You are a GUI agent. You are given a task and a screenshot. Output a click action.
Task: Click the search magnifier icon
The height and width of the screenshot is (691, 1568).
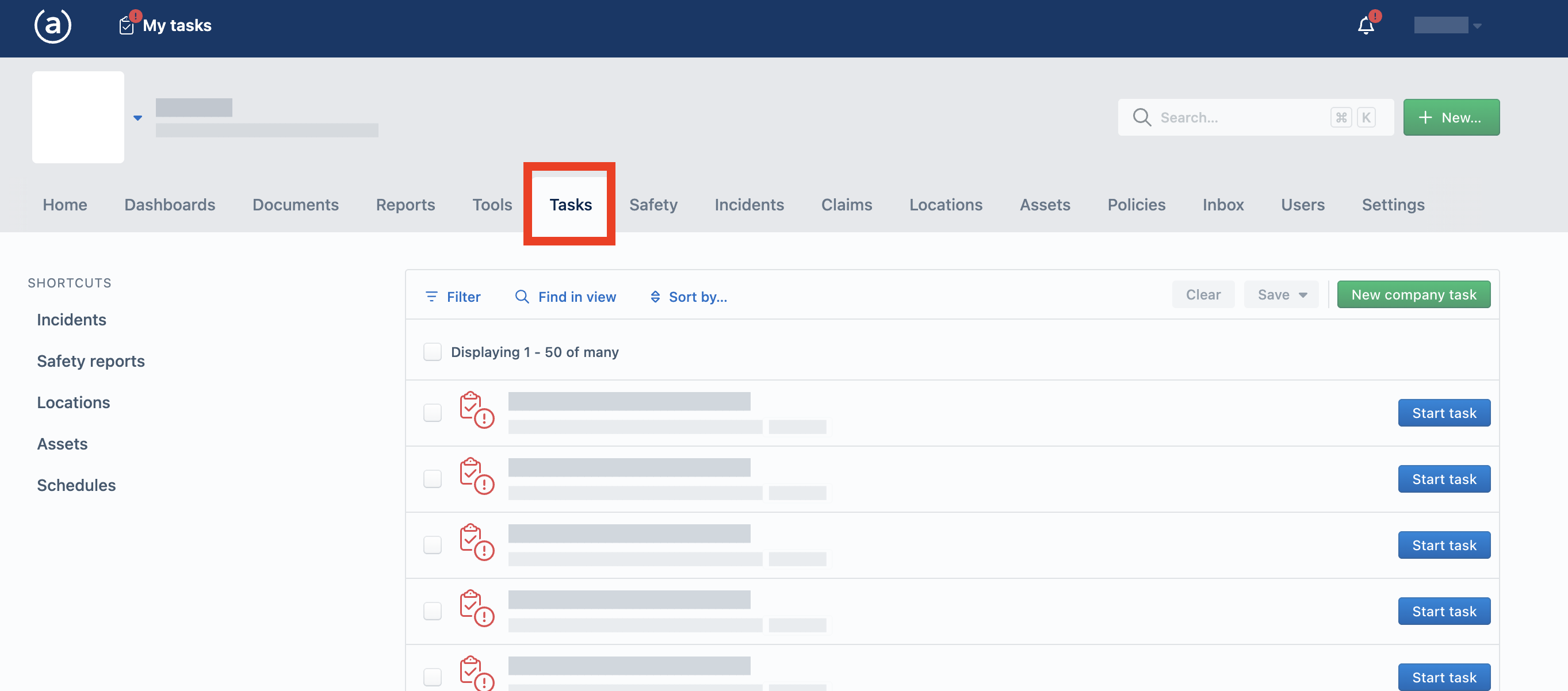(1141, 117)
